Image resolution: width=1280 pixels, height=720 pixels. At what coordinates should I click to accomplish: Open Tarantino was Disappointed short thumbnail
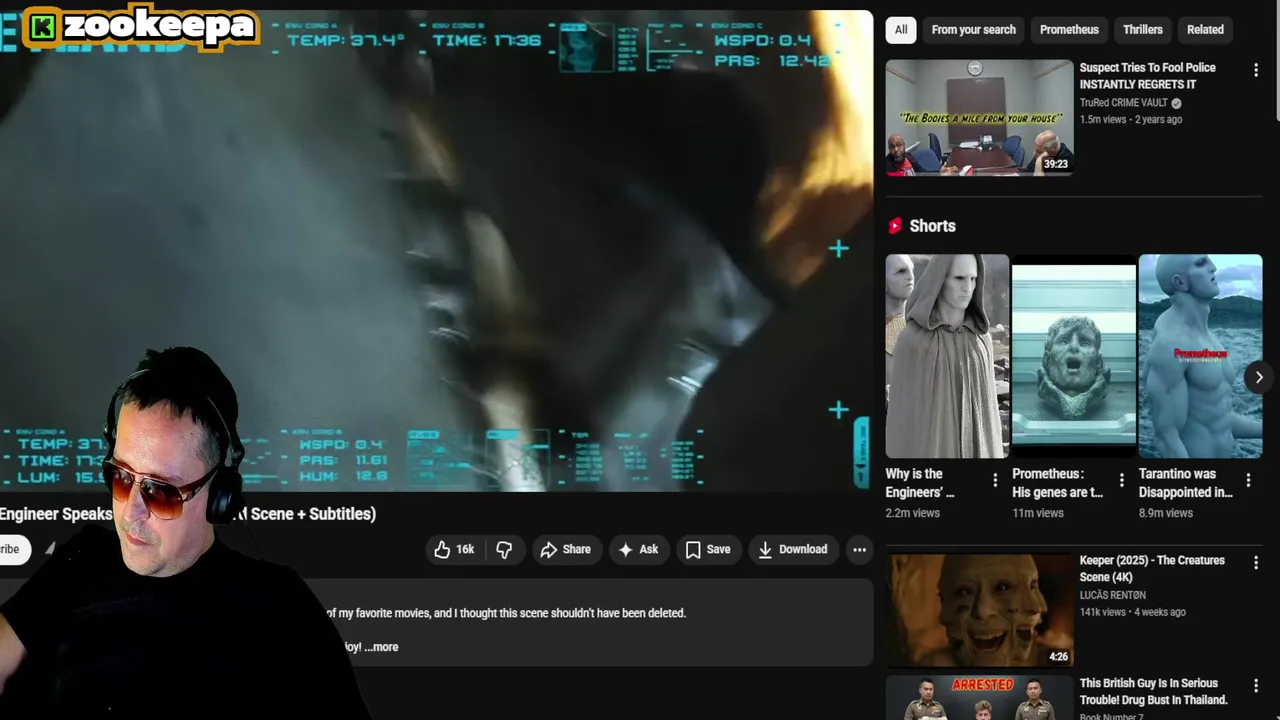1200,356
